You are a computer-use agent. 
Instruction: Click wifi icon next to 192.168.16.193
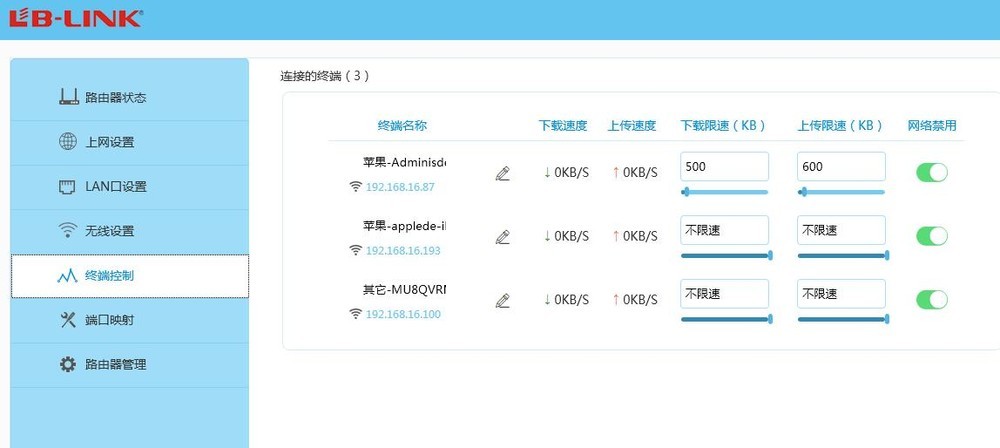355,250
